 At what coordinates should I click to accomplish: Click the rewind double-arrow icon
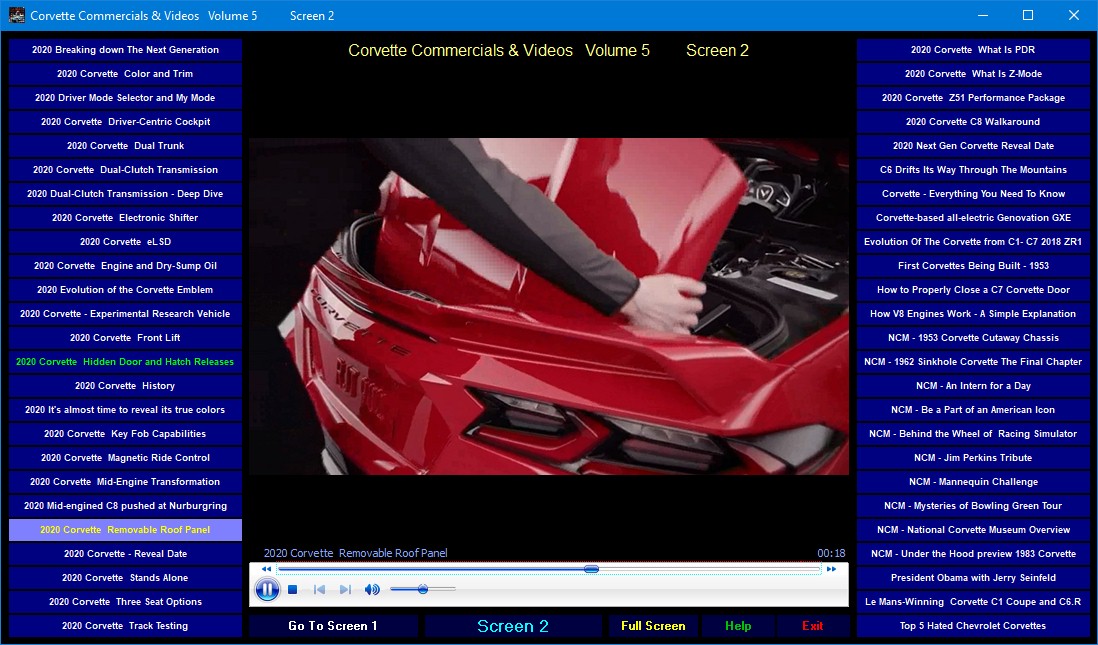click(x=266, y=569)
